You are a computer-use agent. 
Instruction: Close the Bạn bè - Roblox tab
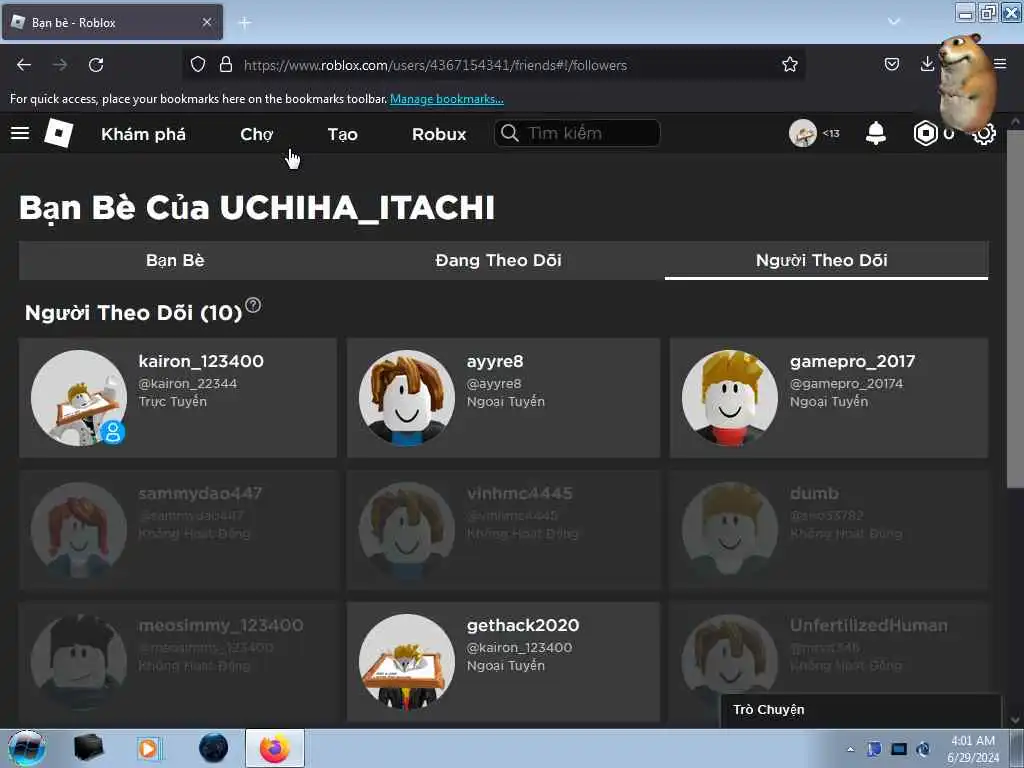(207, 22)
